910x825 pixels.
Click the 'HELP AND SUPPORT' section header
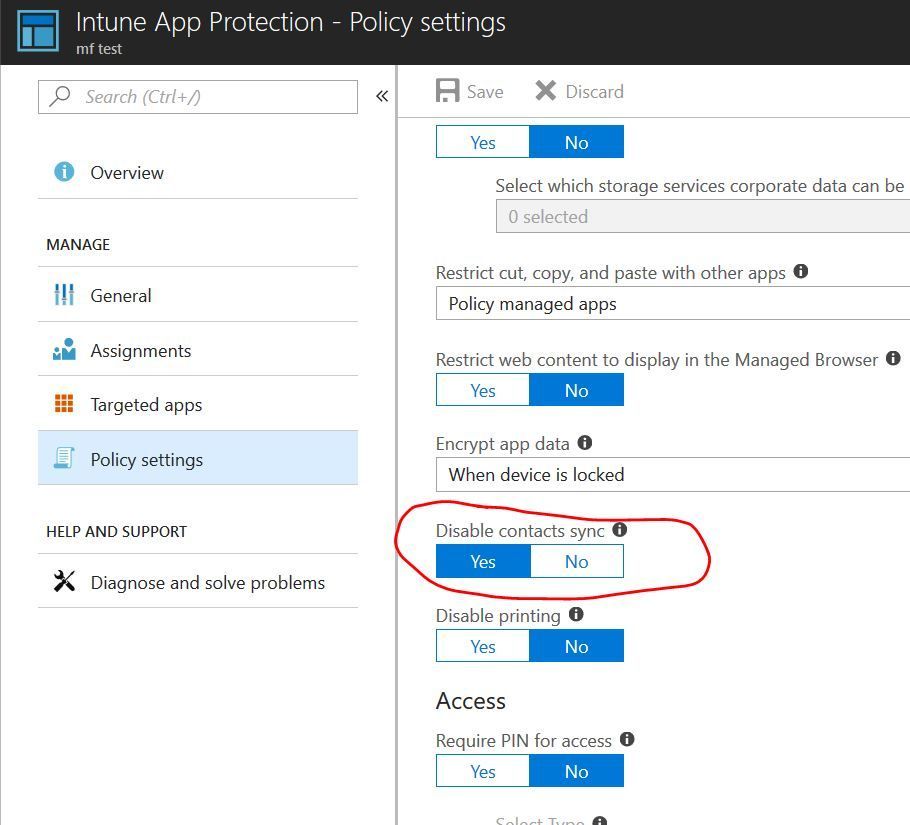pos(117,531)
